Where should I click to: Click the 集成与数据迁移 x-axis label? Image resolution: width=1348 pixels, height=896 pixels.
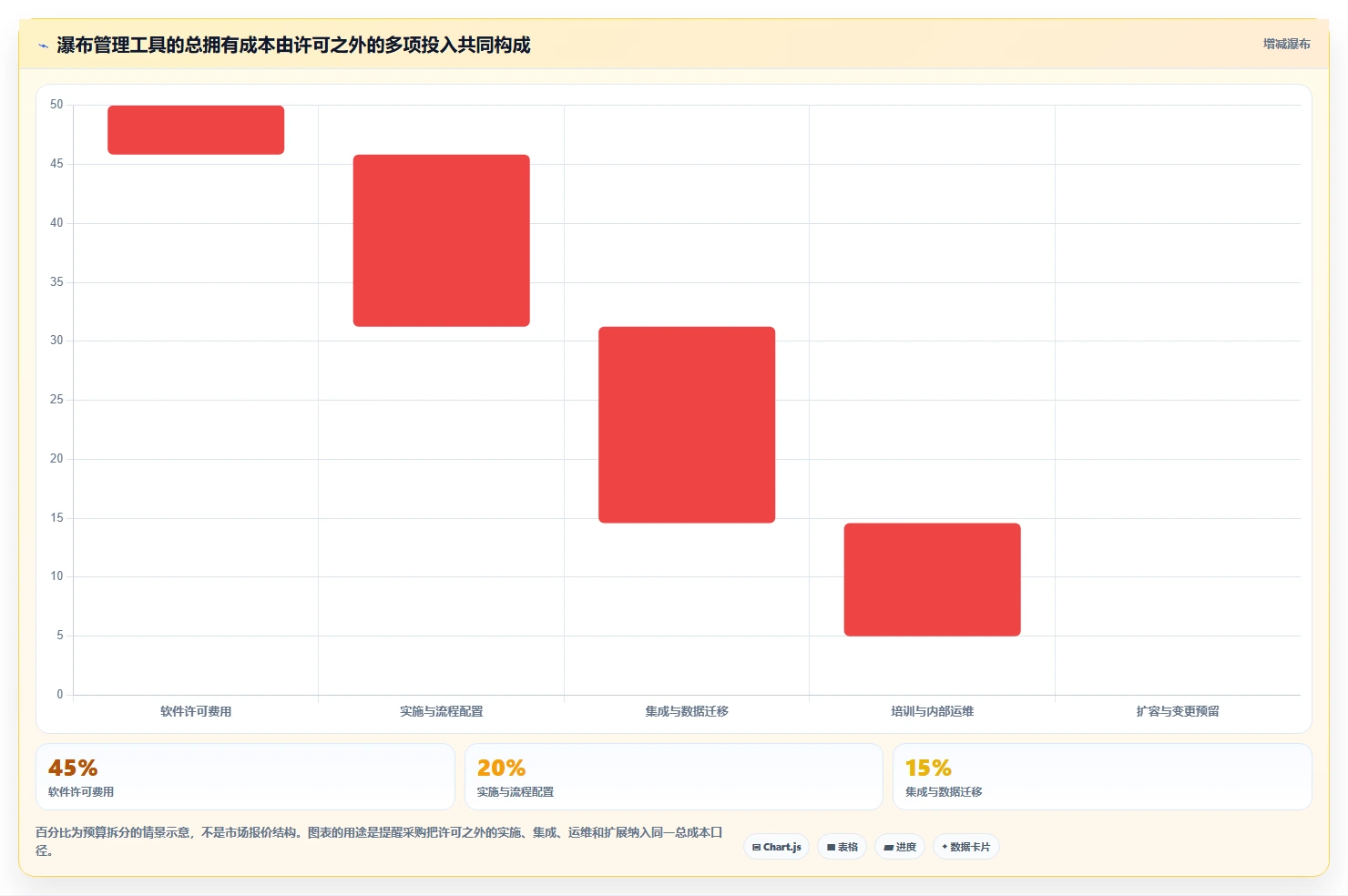(x=687, y=711)
